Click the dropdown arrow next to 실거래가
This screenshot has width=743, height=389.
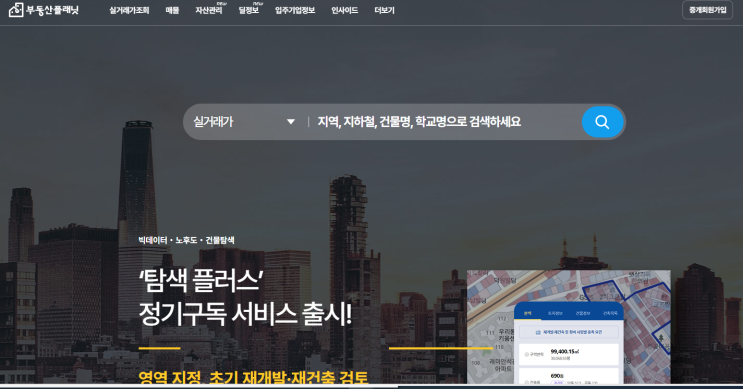(291, 122)
